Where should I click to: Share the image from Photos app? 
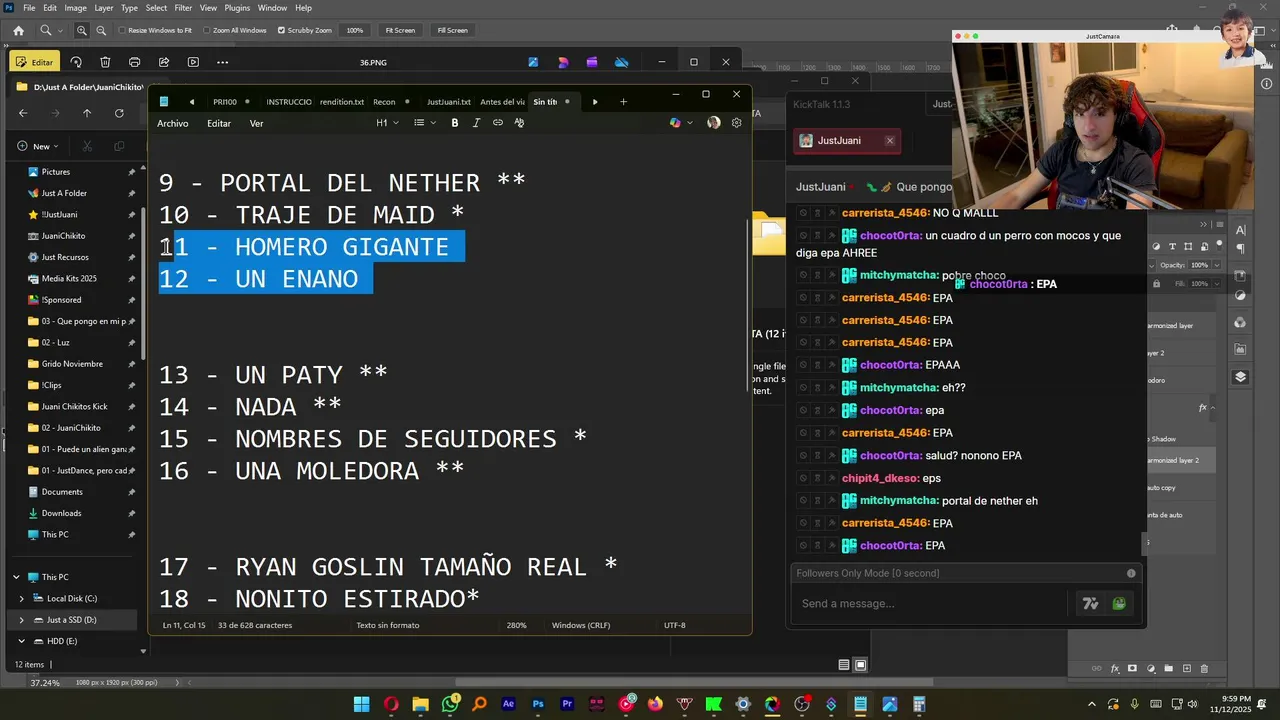coord(163,62)
